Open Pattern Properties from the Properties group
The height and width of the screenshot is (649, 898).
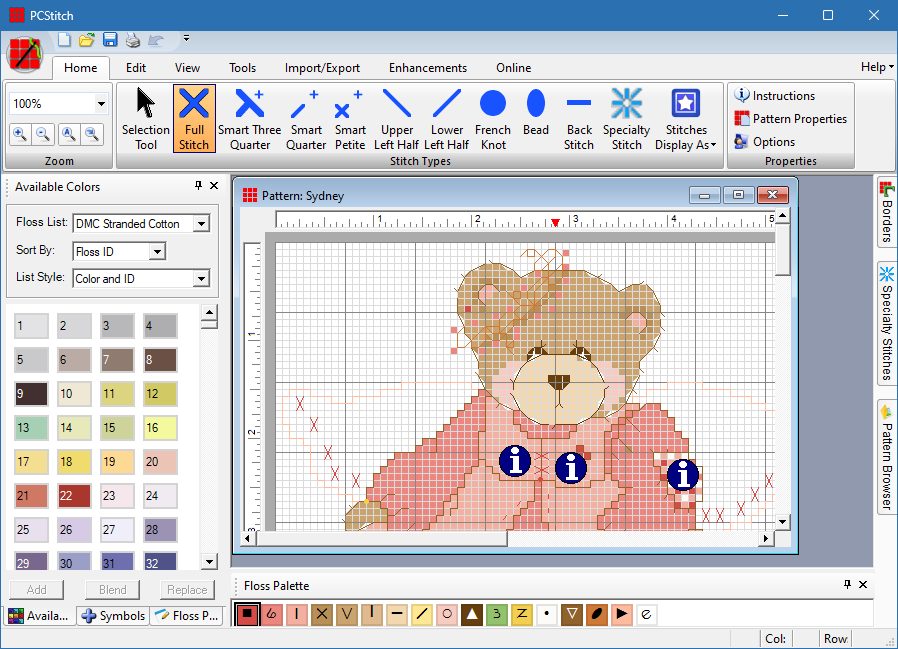[x=790, y=117]
